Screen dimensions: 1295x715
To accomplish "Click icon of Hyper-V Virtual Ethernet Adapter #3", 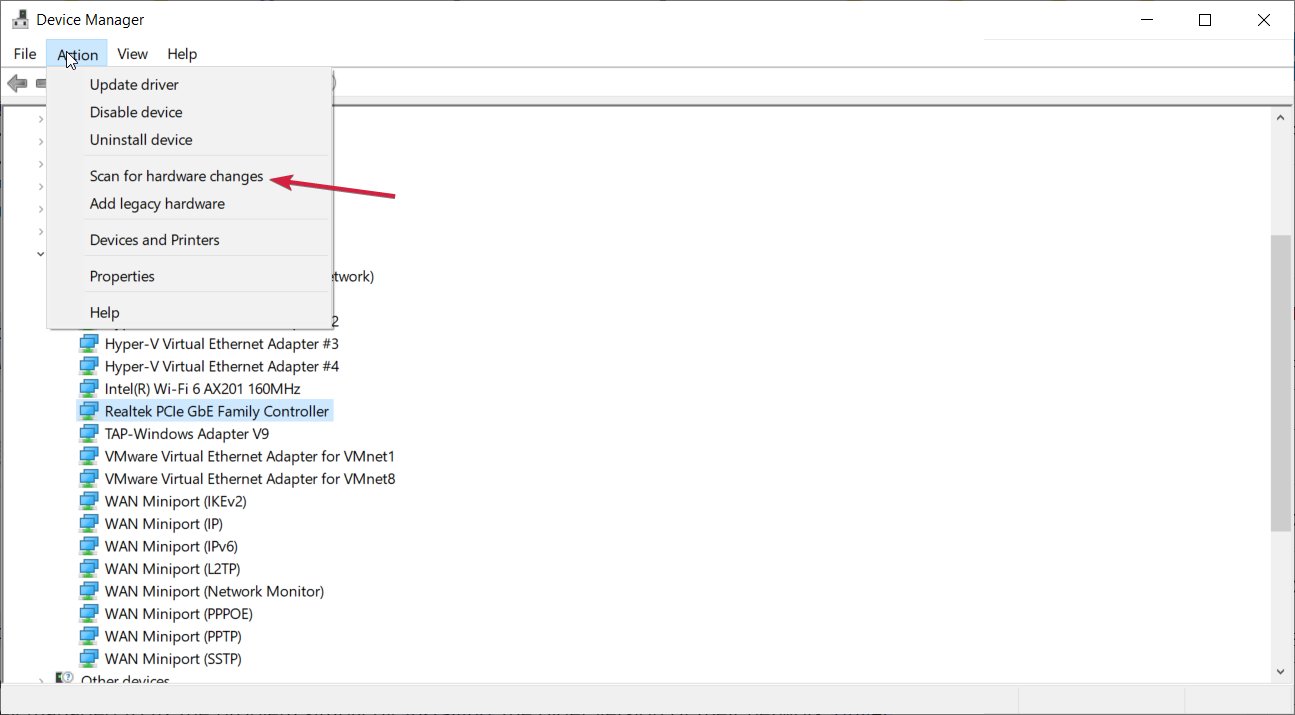I will 89,343.
